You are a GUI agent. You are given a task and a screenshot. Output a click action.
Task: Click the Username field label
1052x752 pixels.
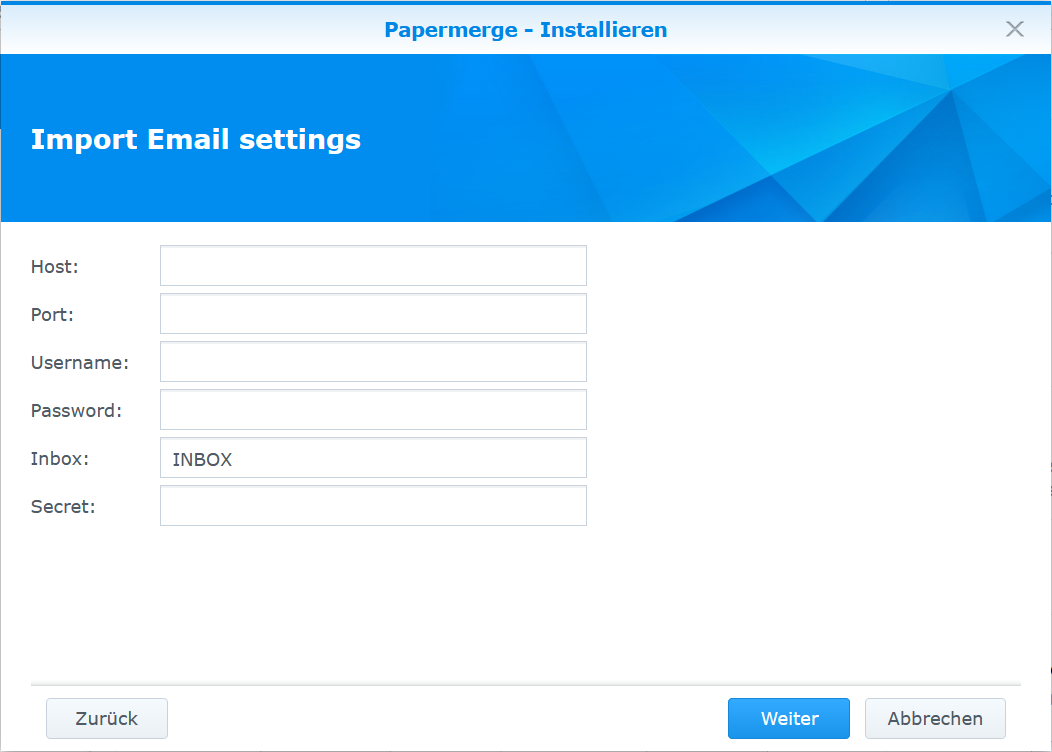(x=79, y=363)
